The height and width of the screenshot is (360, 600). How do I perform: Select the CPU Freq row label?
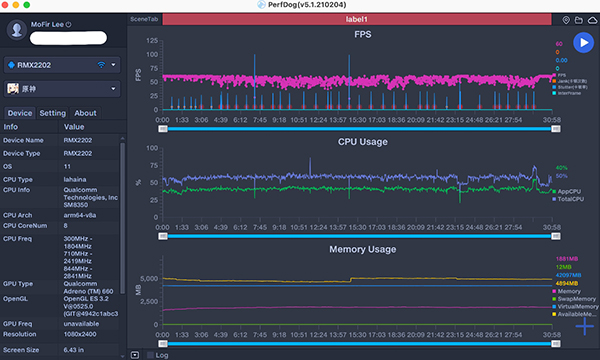pyautogui.click(x=18, y=239)
